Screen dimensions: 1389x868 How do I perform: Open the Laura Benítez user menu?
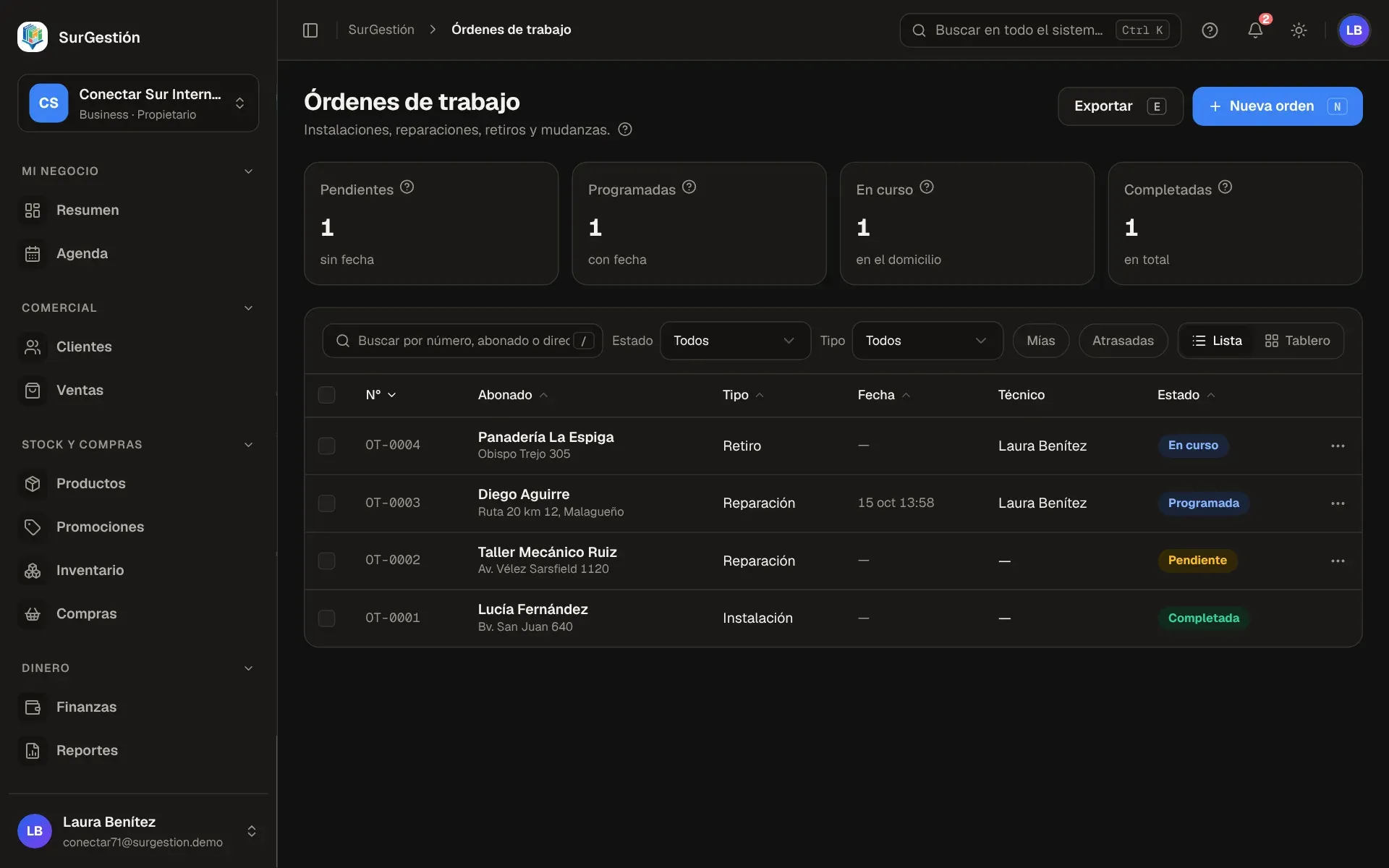coord(138,831)
